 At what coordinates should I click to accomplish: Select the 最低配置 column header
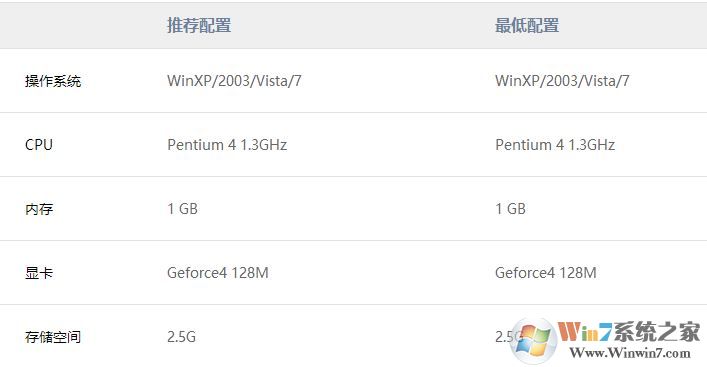527,25
